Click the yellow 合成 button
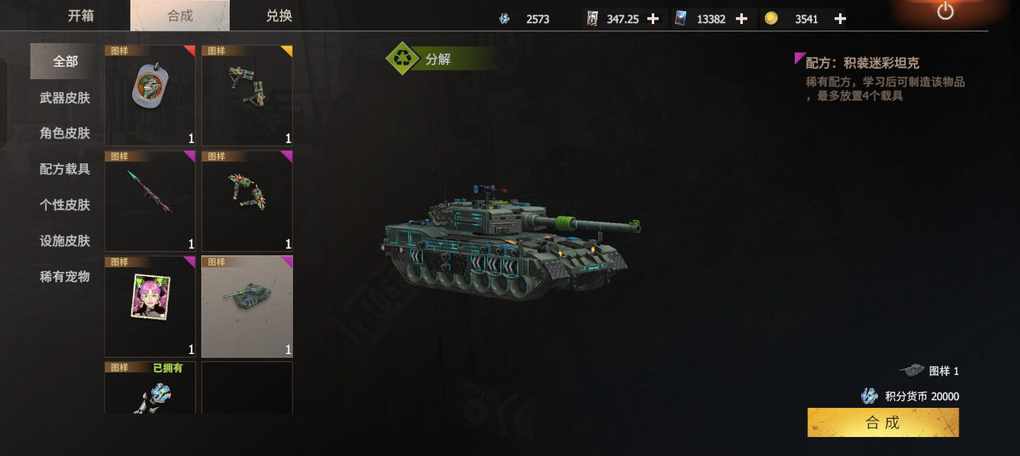Viewport: 1020px width, 456px height. click(x=883, y=423)
